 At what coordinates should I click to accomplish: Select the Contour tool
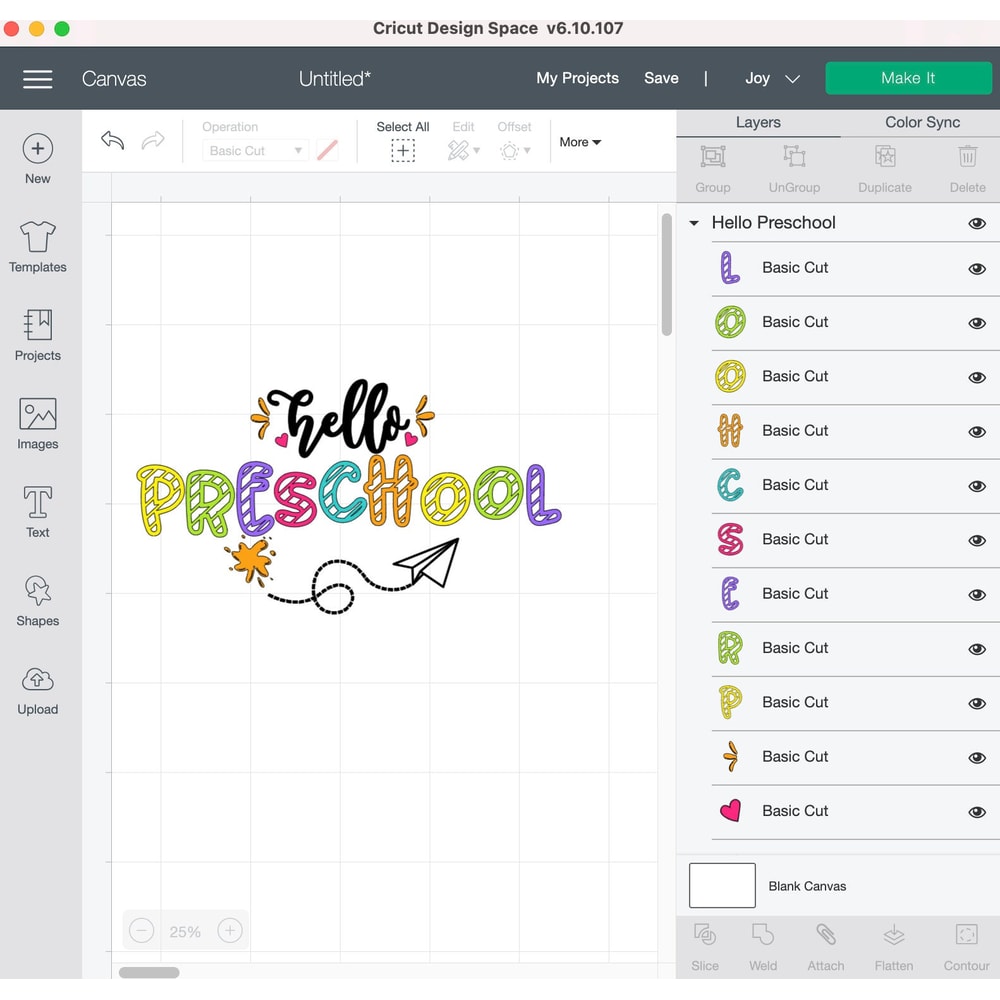pyautogui.click(x=965, y=946)
